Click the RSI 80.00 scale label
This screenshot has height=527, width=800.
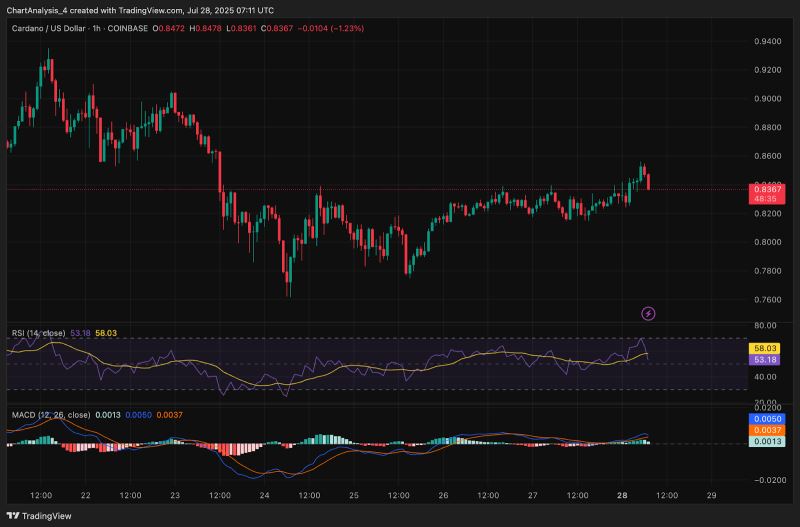[x=765, y=326]
